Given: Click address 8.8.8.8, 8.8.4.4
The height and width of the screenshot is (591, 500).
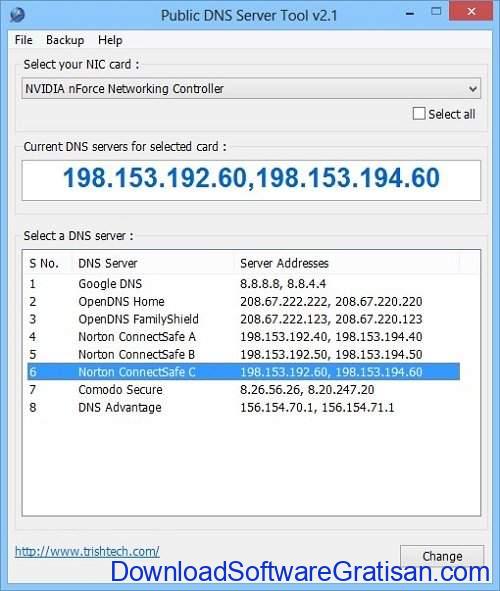Looking at the screenshot, I should (x=283, y=284).
